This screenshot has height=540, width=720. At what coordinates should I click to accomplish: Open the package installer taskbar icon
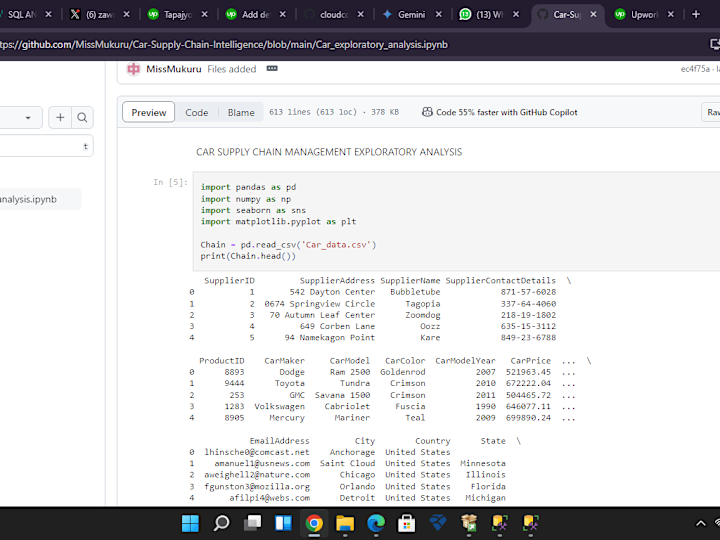tap(469, 523)
